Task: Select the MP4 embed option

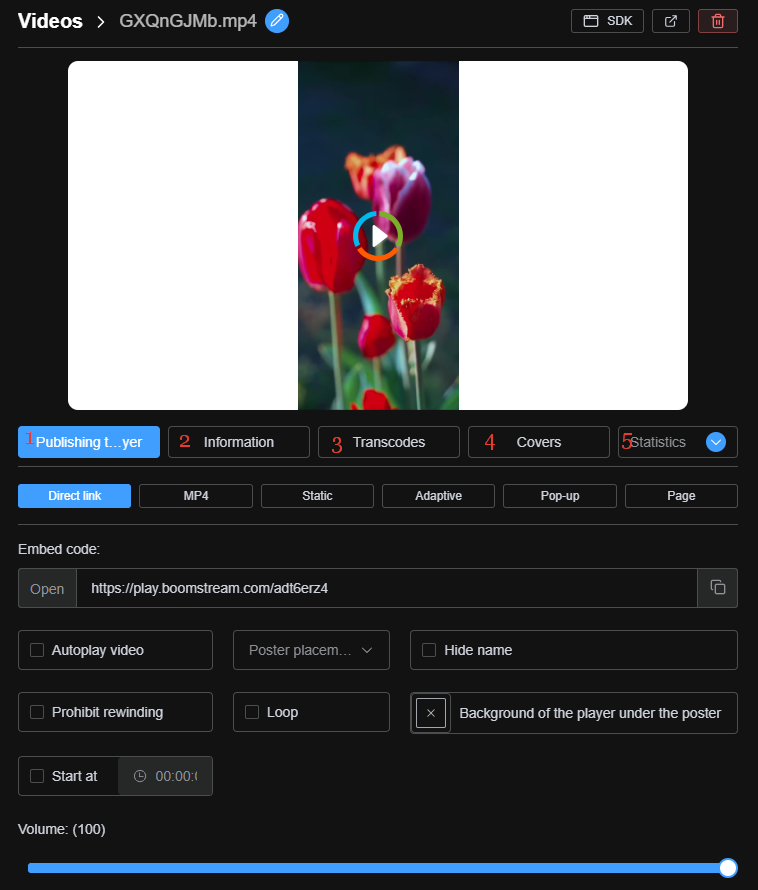Action: coord(196,496)
